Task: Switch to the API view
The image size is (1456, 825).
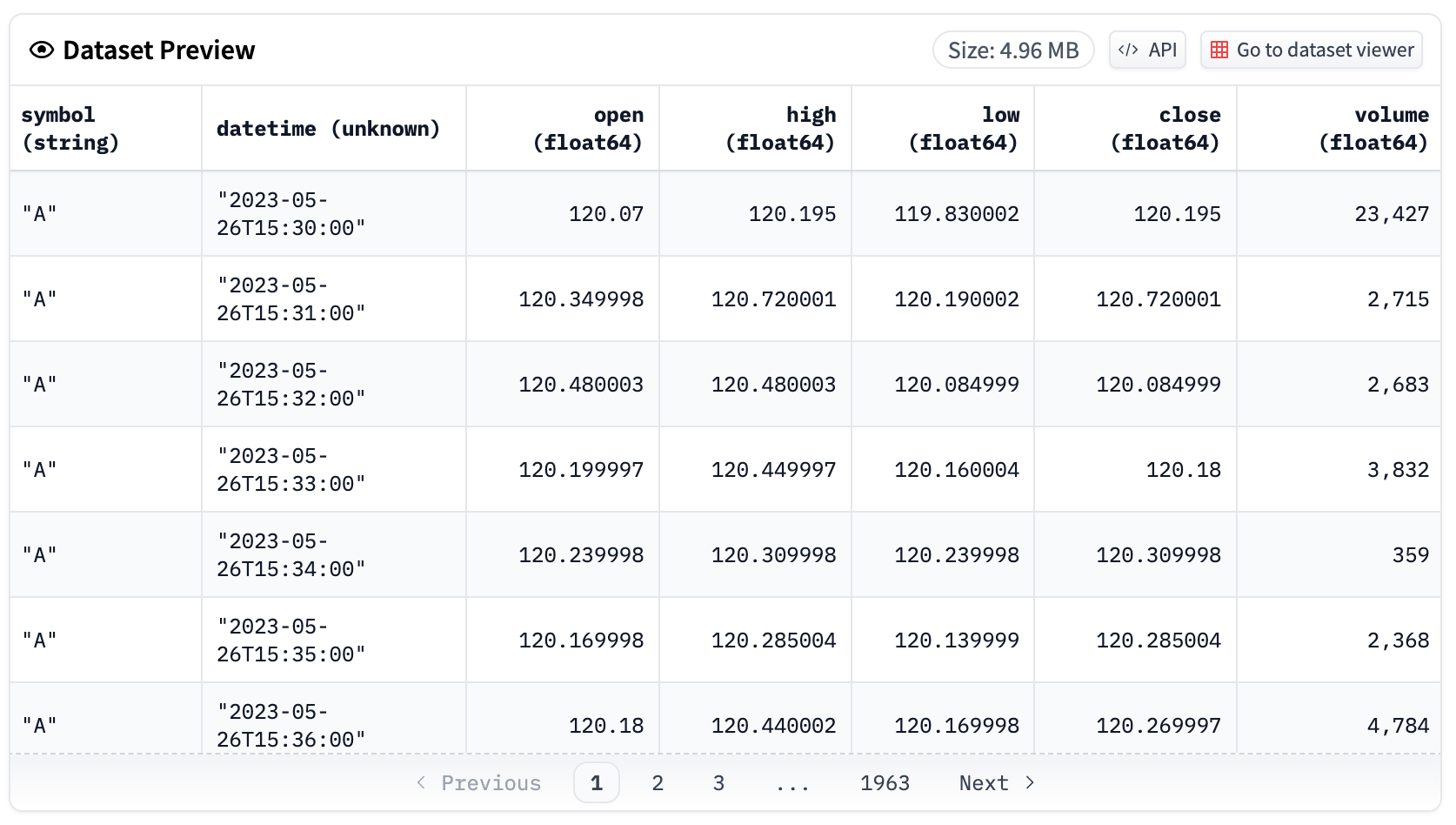Action: [1146, 50]
